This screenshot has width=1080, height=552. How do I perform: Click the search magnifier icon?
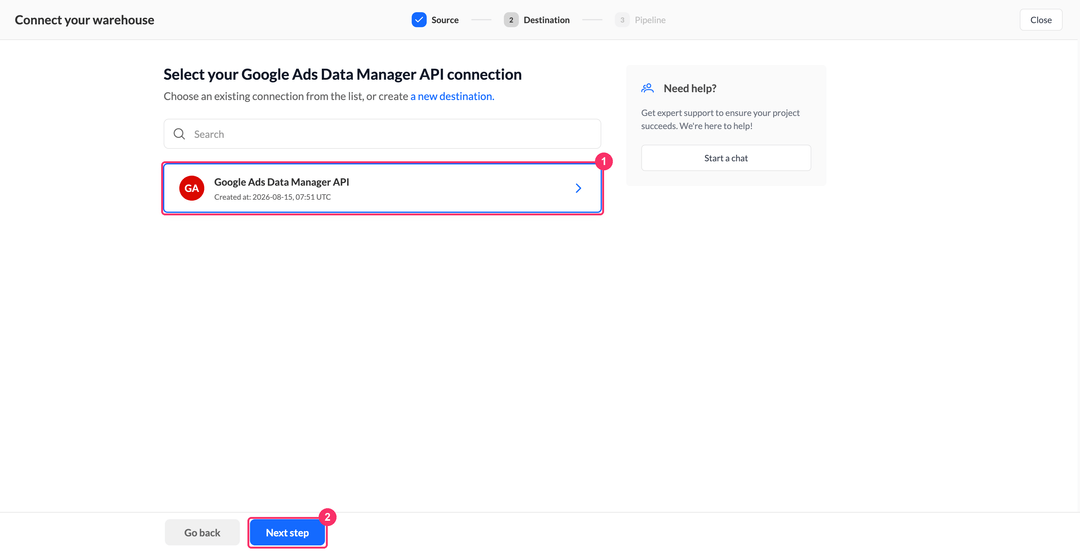coord(179,134)
